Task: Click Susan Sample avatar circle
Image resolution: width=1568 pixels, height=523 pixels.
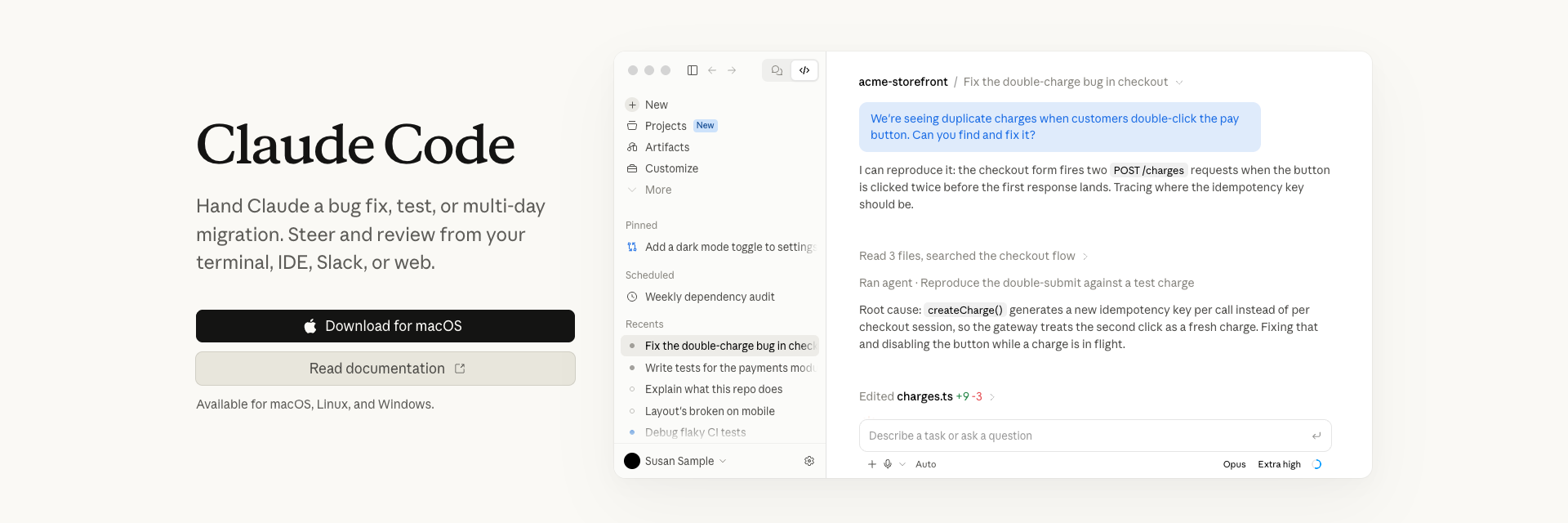Action: pyautogui.click(x=632, y=461)
